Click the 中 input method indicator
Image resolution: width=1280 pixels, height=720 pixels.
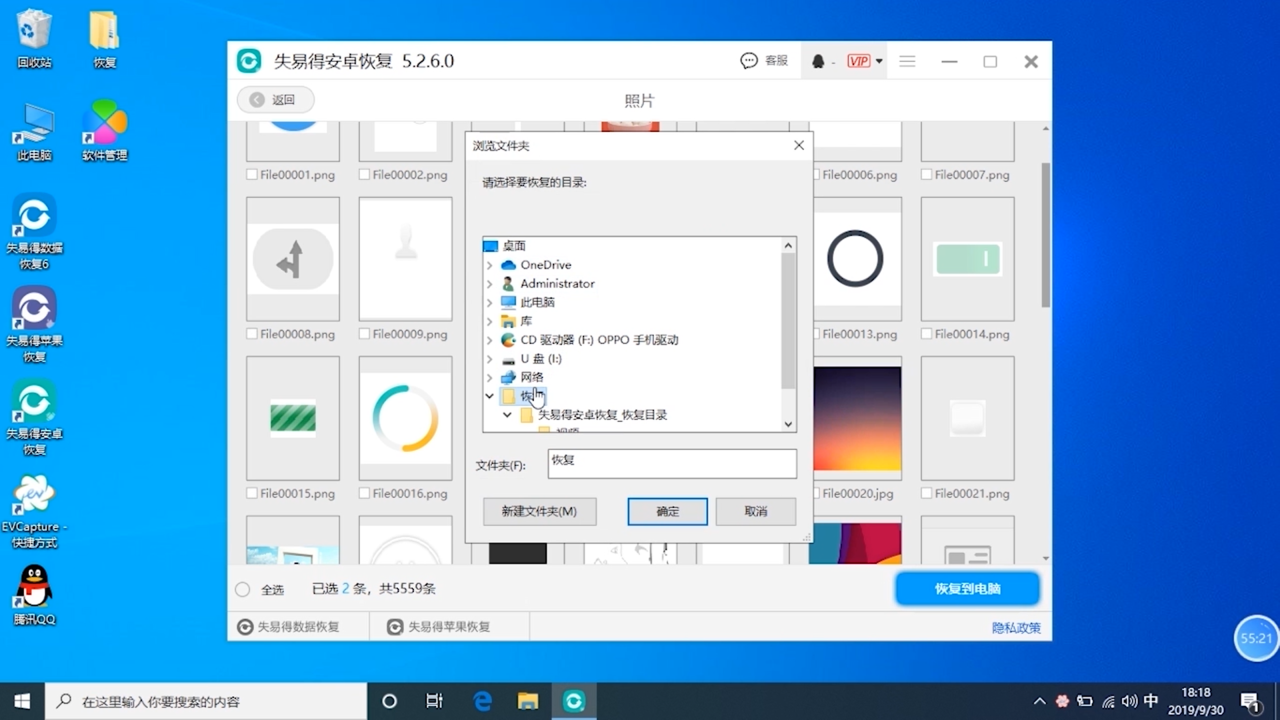(x=1151, y=701)
